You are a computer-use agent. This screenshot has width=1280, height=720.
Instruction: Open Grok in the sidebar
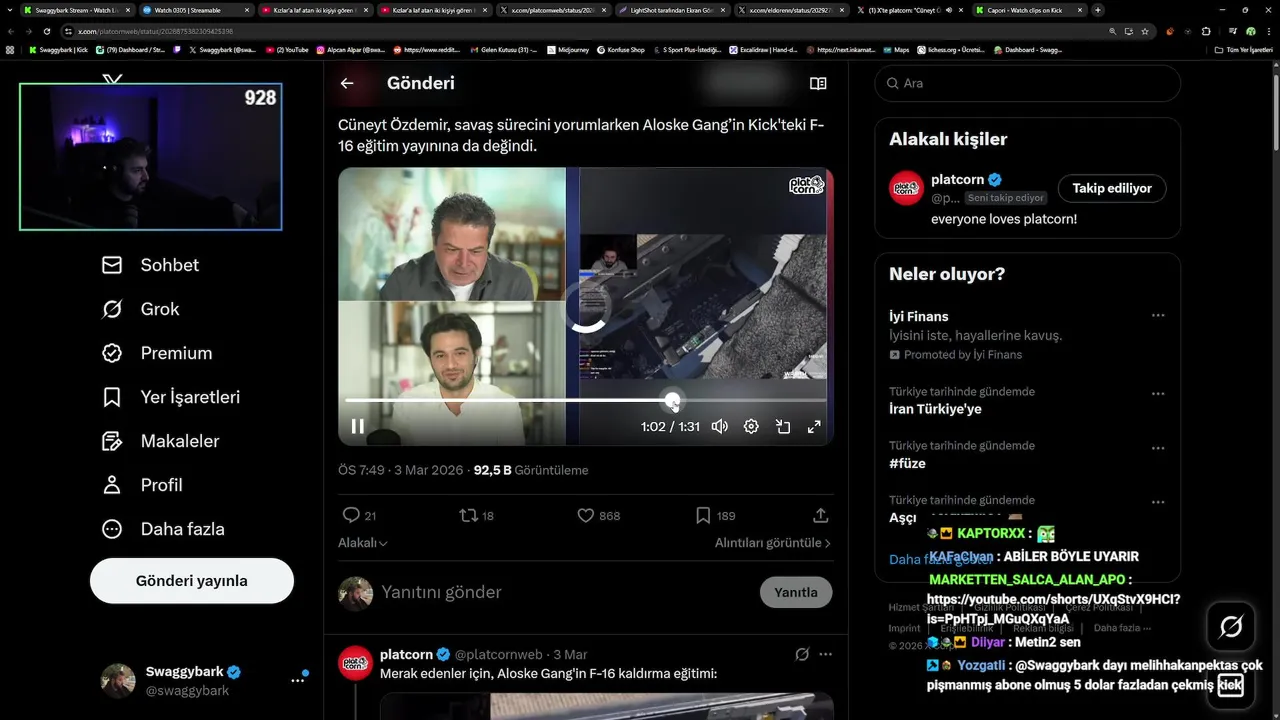140,309
